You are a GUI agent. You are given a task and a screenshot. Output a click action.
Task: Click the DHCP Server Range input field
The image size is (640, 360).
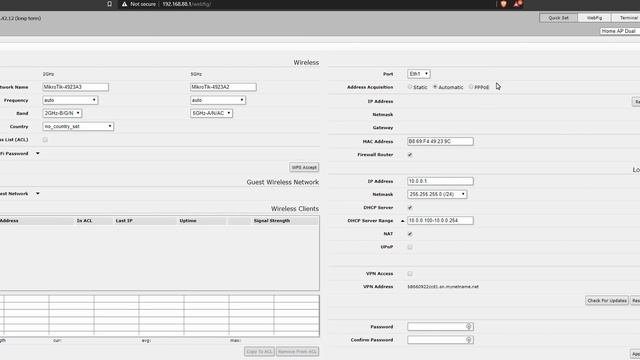tap(440, 220)
